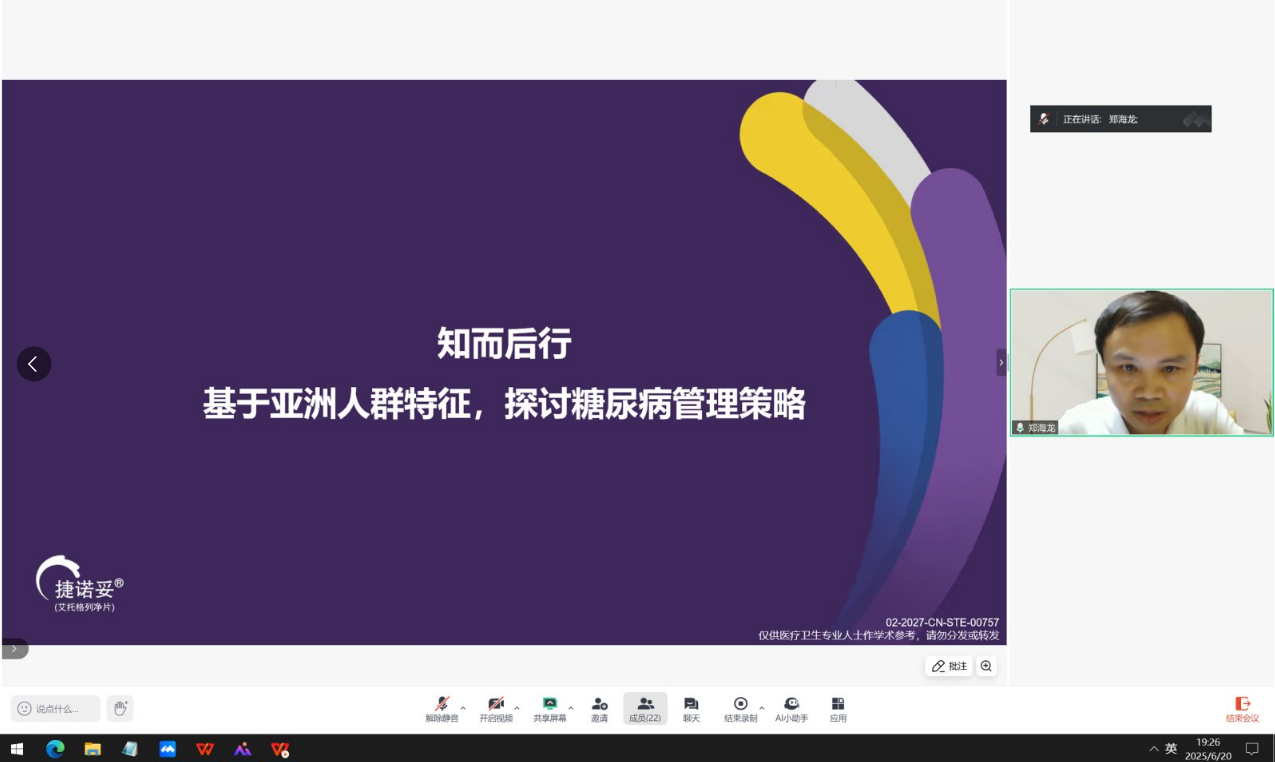Viewport: 1275px width, 762px height.
Task: Open the 应用 apps icon
Action: point(838,709)
